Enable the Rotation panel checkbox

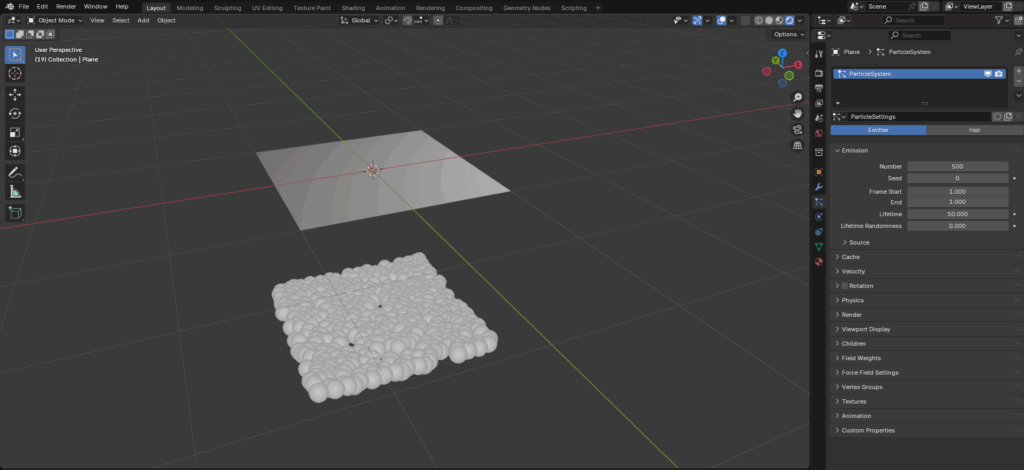point(844,286)
